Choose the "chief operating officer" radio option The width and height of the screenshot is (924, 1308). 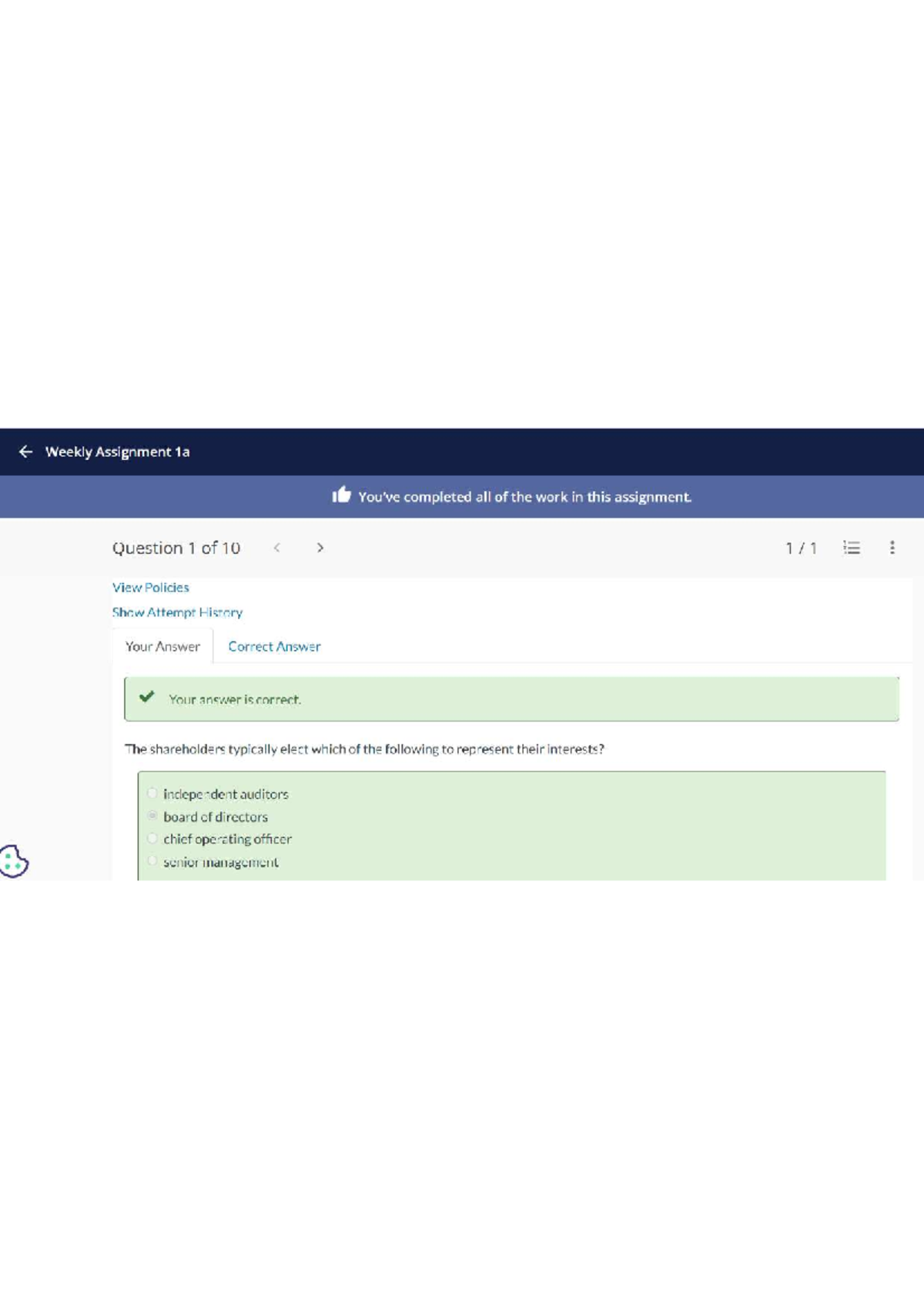[152, 838]
